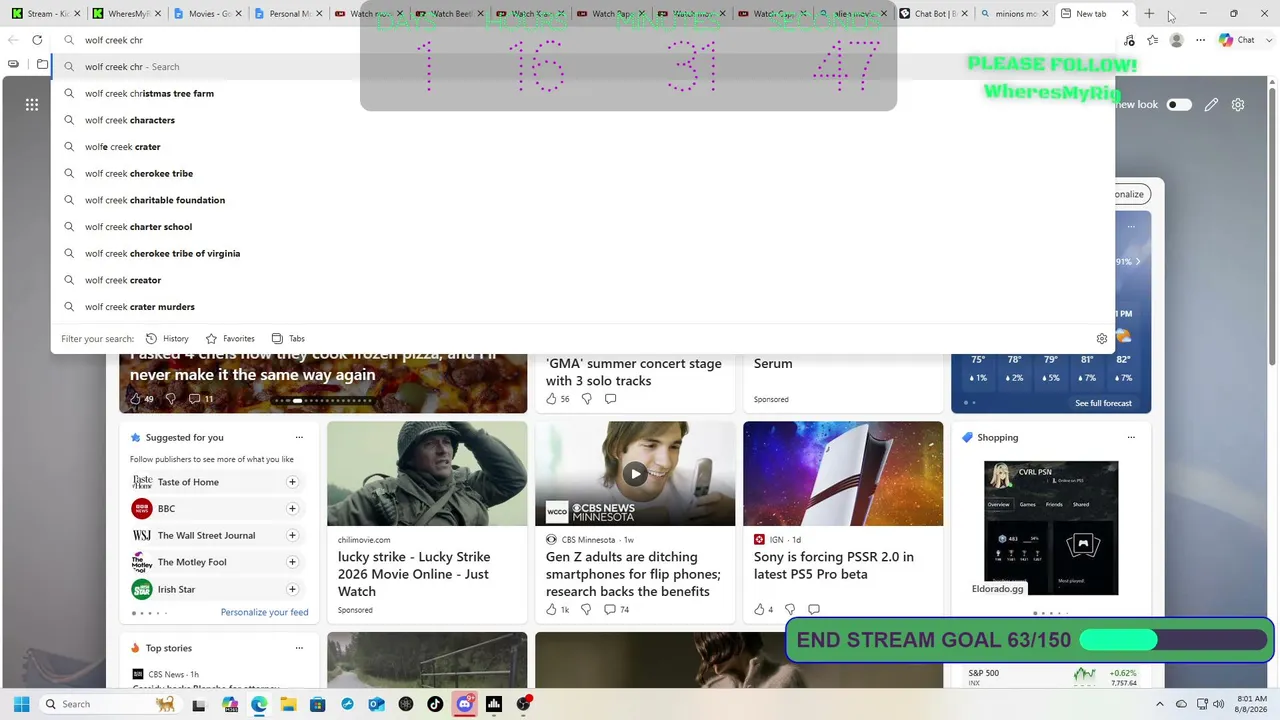Follow The Wall Street Journal publisher
Image resolution: width=1280 pixels, height=720 pixels.
coord(292,535)
